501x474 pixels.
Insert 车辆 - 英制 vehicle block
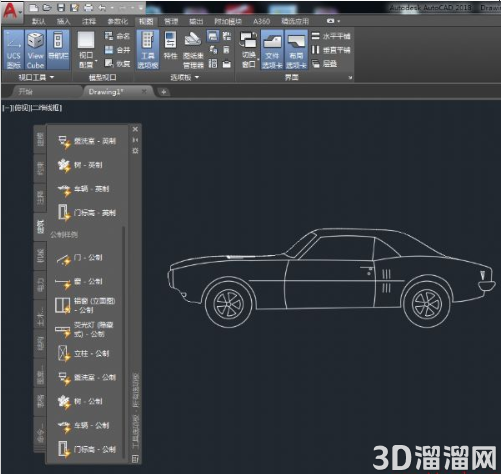(83, 189)
